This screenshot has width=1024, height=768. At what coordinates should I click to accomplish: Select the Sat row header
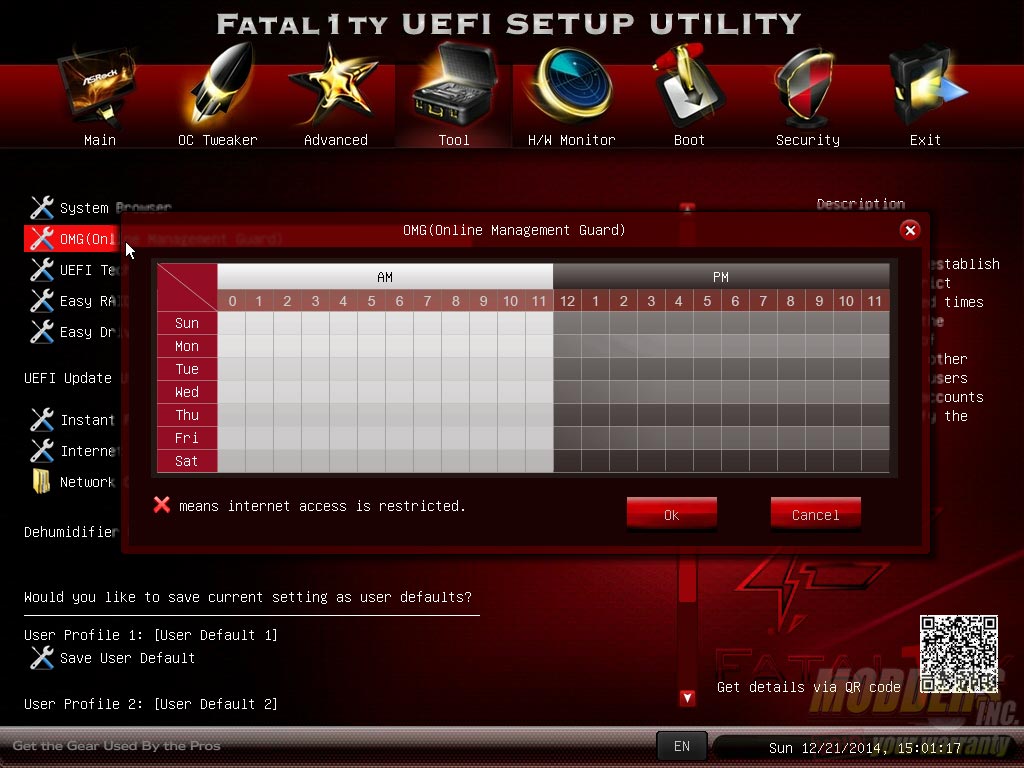187,460
